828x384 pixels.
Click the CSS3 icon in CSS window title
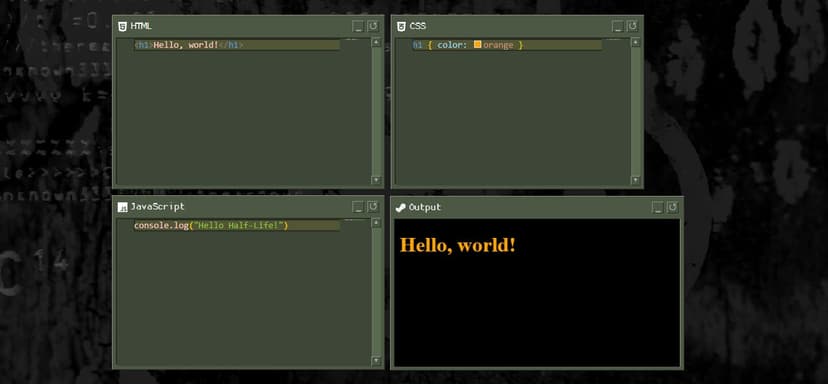tap(401, 26)
